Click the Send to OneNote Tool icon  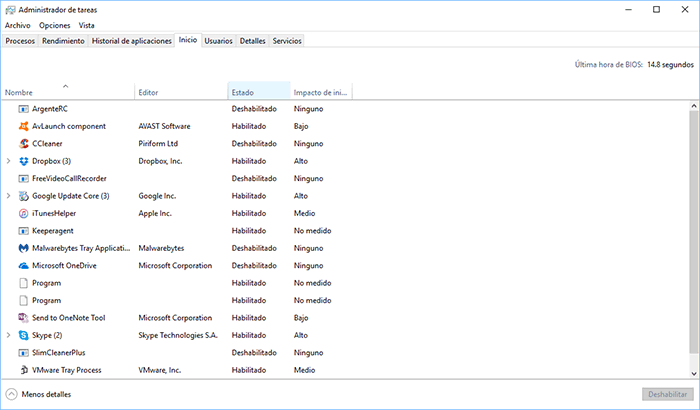[x=23, y=318]
